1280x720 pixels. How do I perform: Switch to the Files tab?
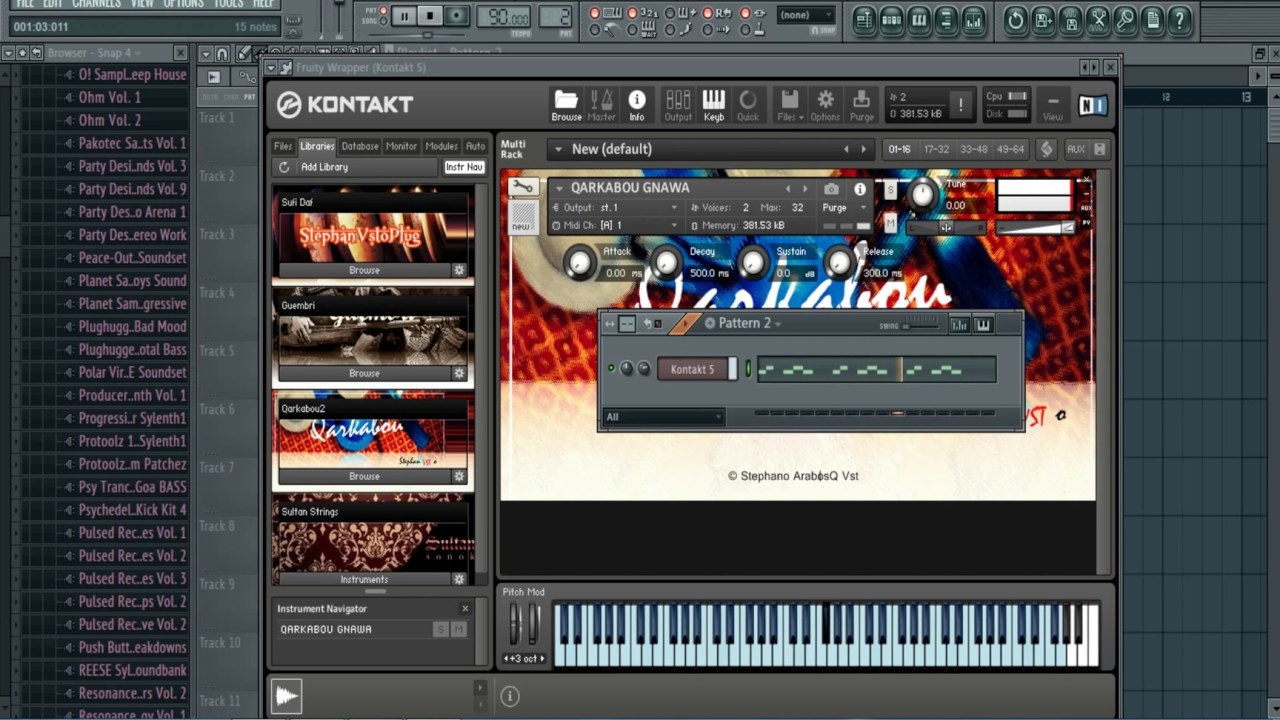[284, 146]
